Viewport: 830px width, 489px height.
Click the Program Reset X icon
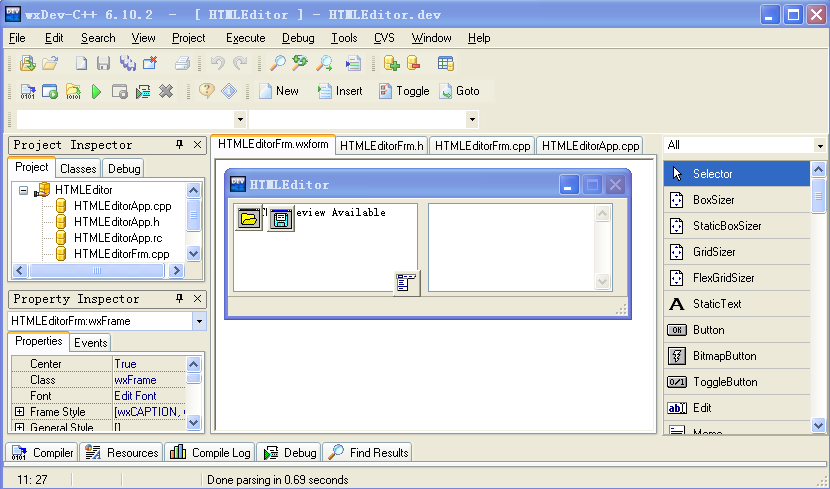click(x=166, y=91)
